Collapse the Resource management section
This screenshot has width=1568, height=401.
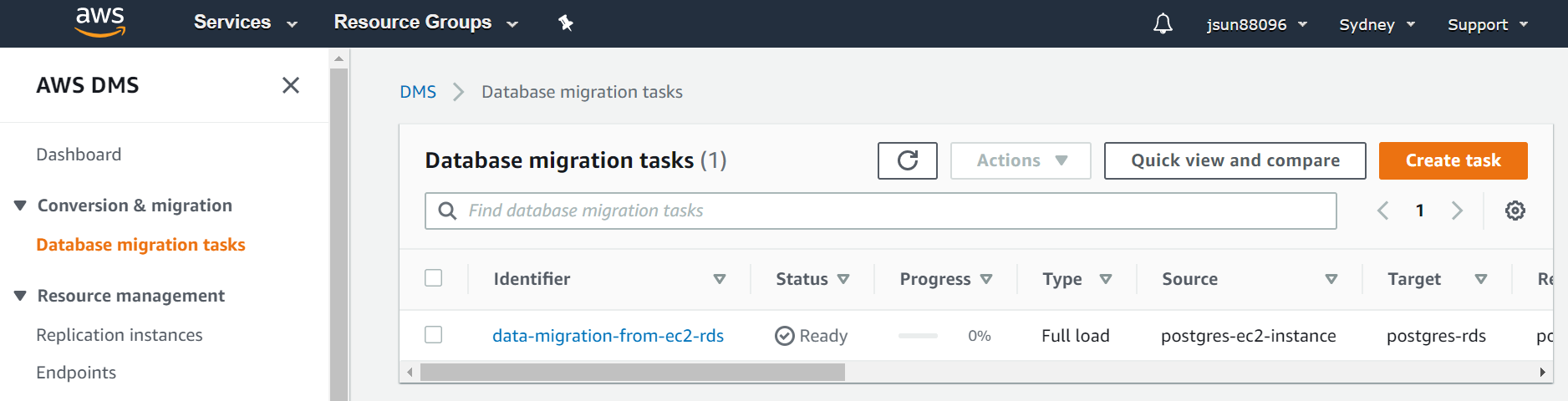20,296
